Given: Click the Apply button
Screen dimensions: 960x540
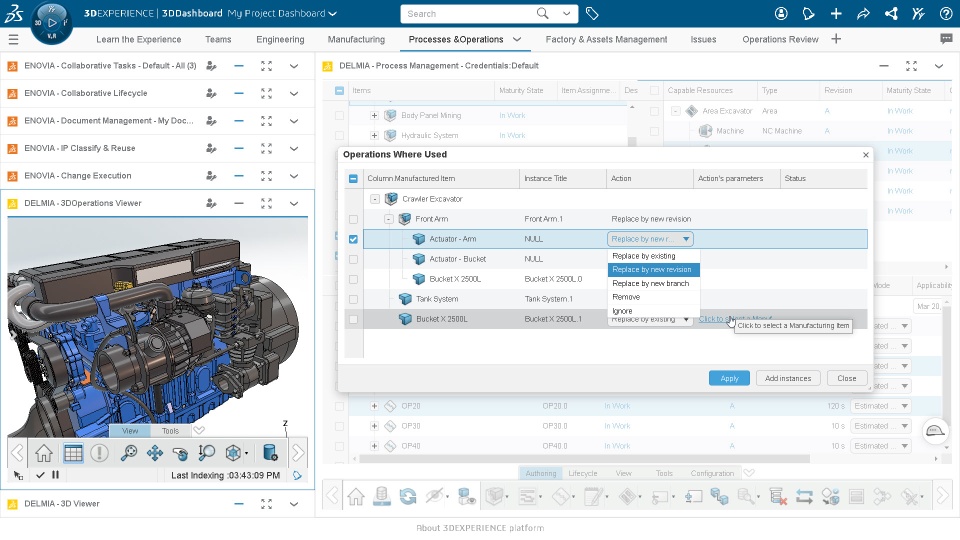Looking at the screenshot, I should pos(729,378).
